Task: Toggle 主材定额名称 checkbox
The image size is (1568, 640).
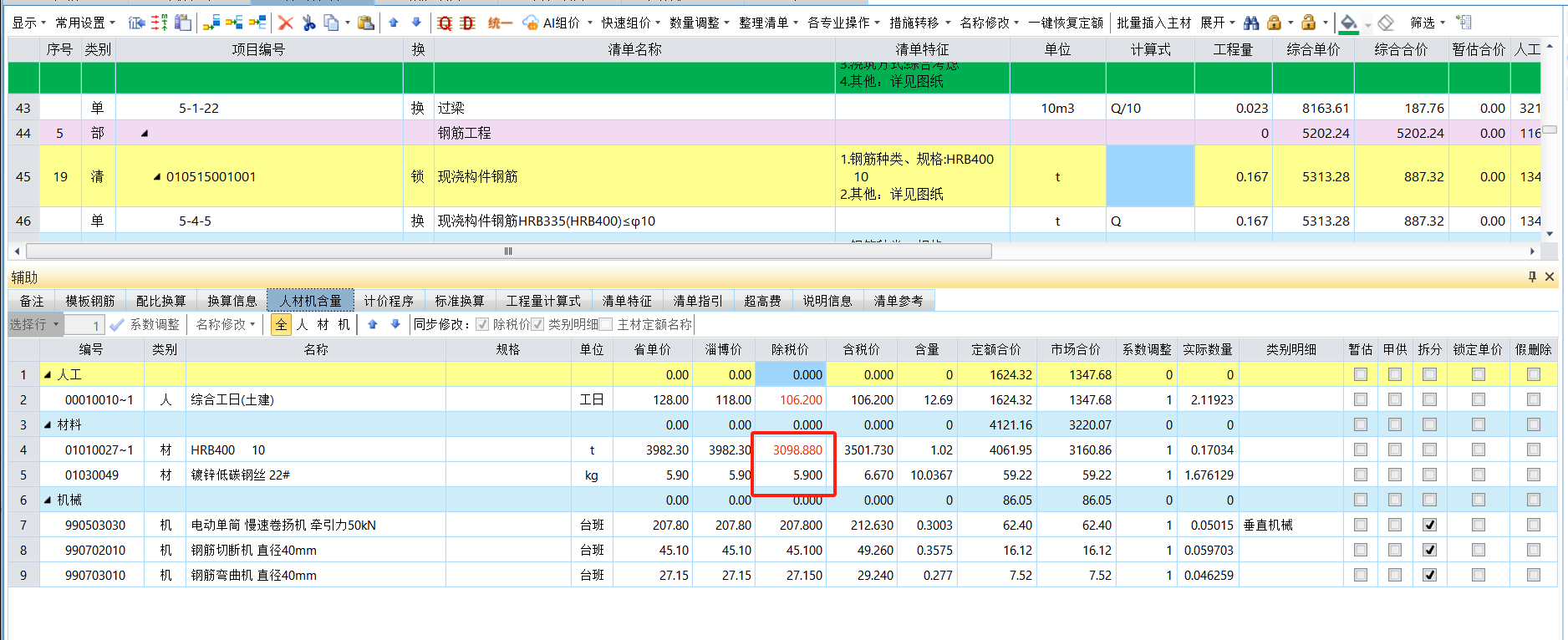Action: pos(606,324)
